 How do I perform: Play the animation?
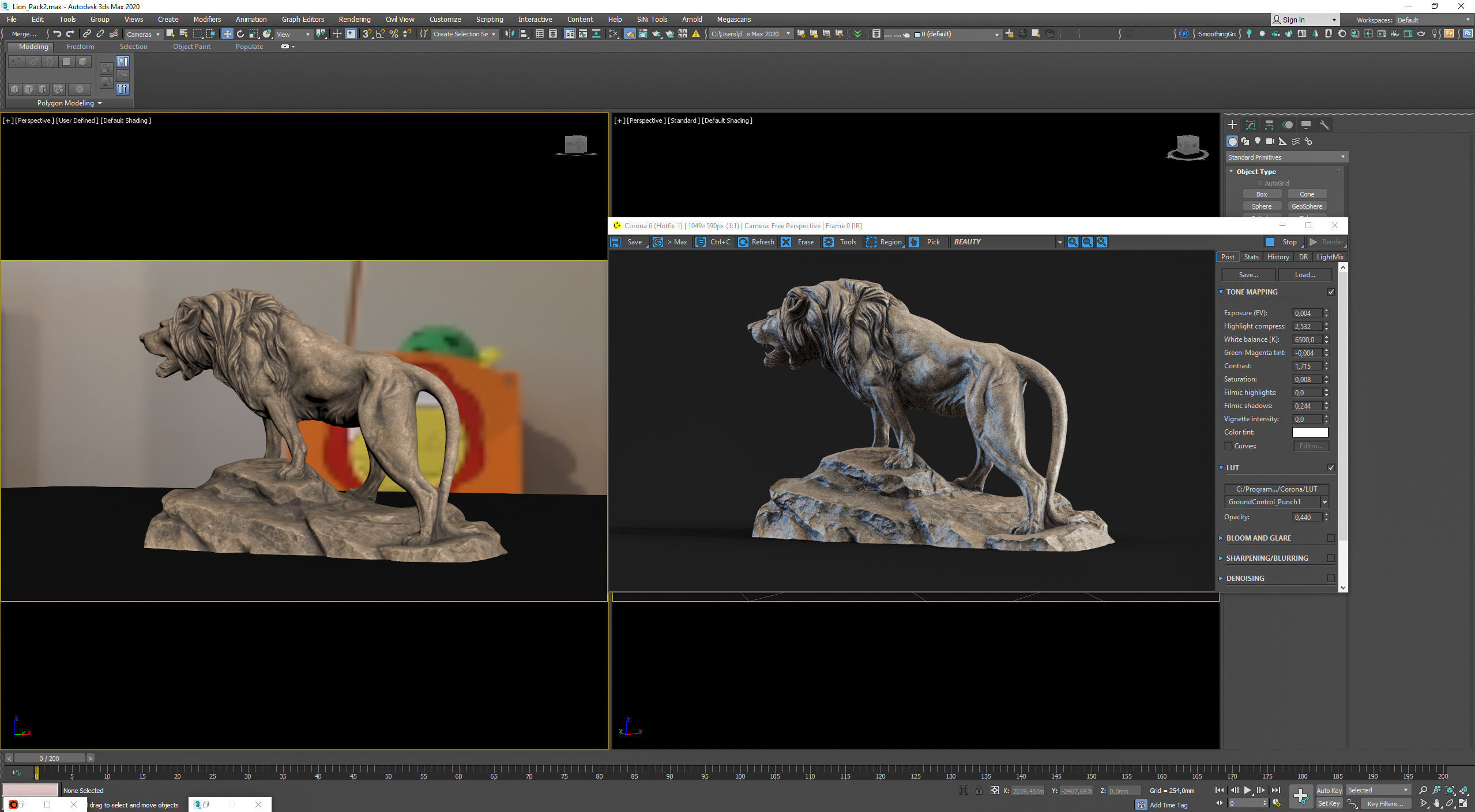[1247, 790]
